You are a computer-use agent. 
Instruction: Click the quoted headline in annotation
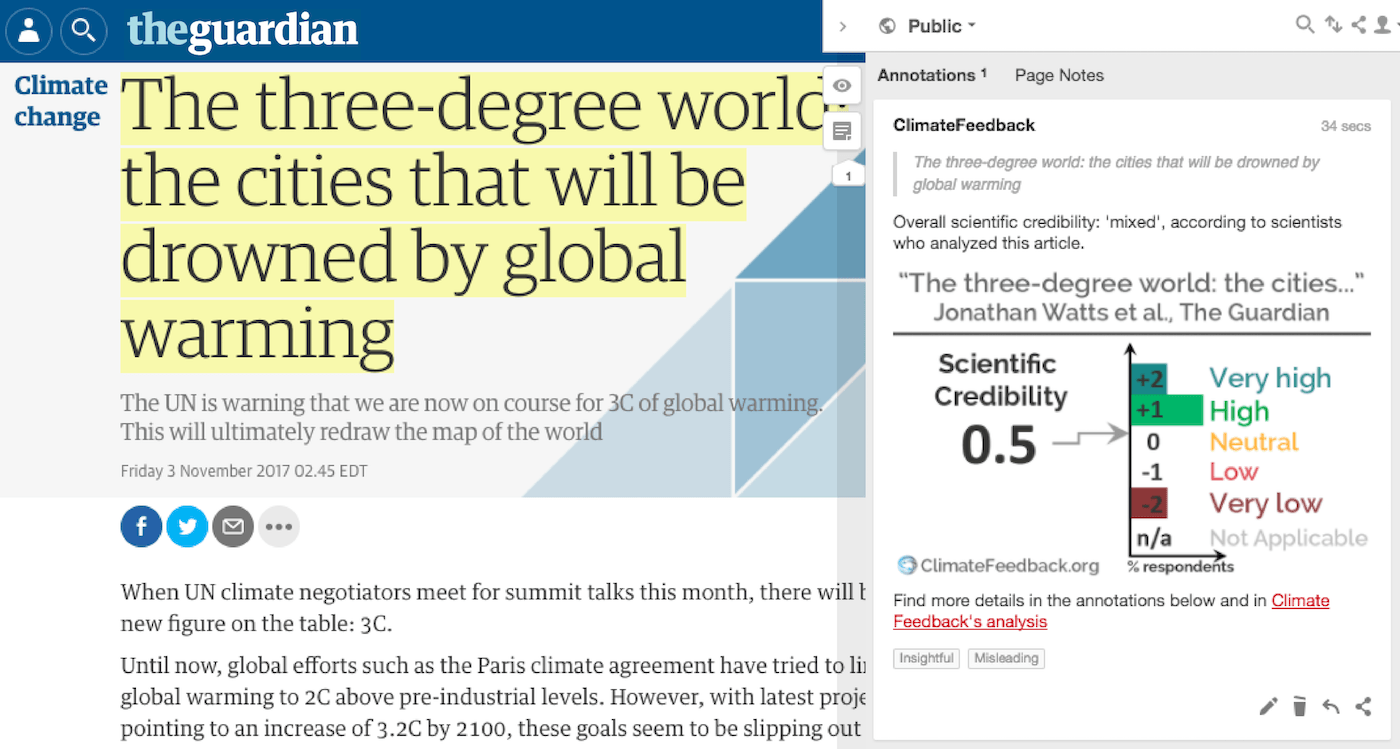point(1117,173)
